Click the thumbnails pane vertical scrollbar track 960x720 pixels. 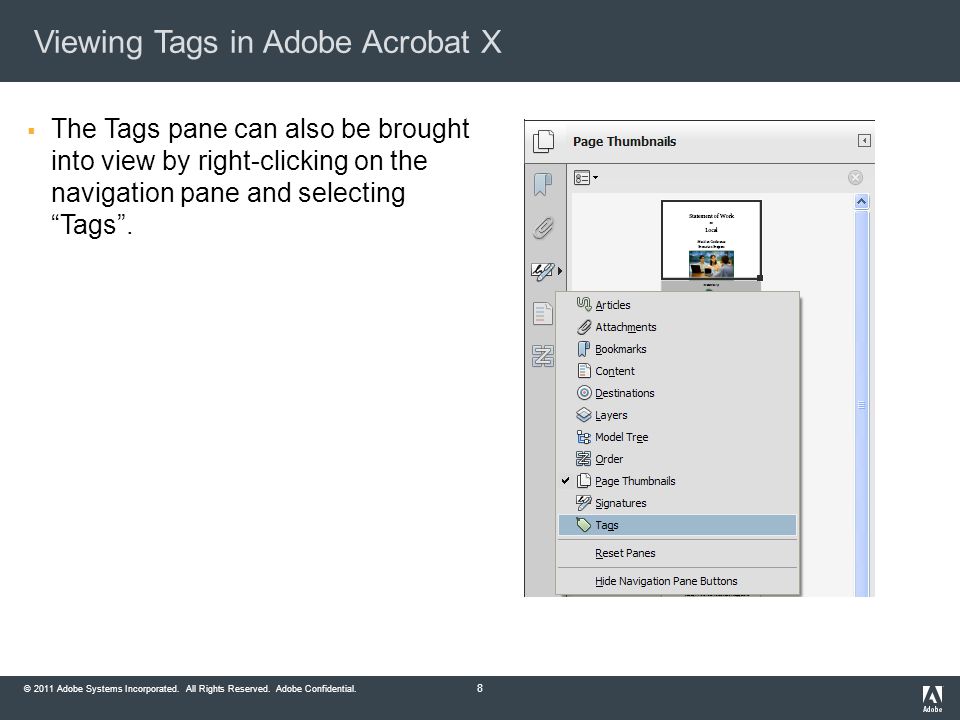tap(861, 404)
